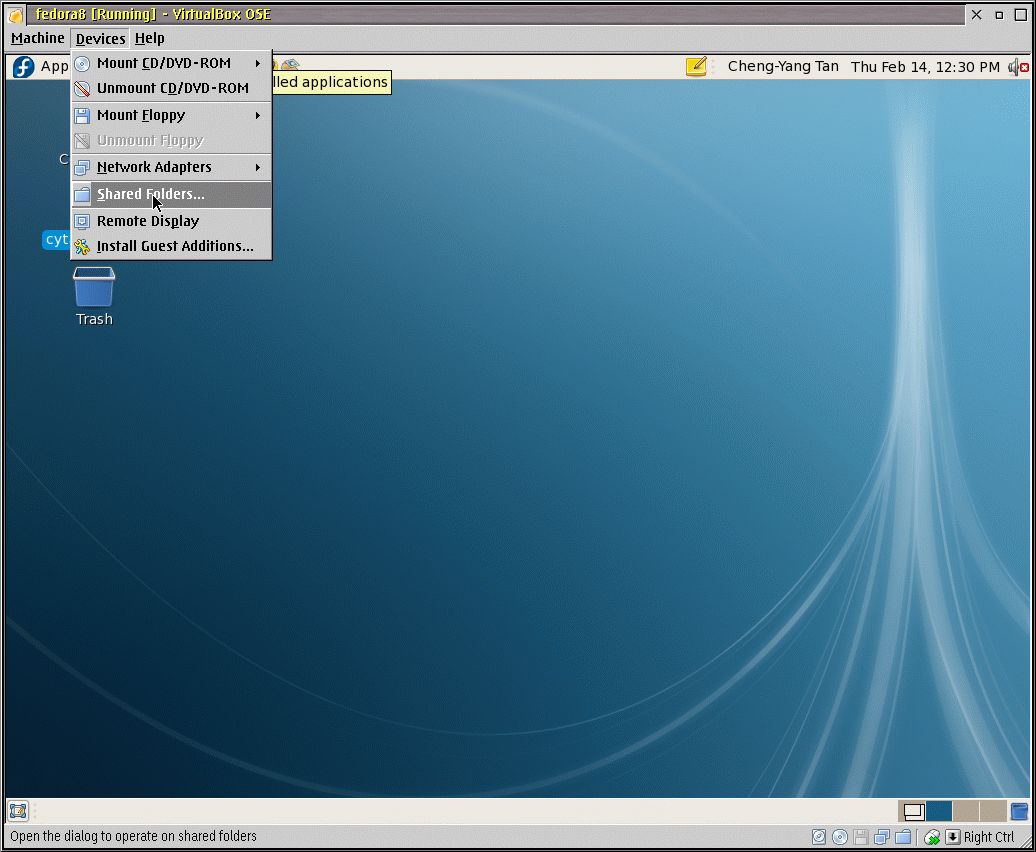
Task: Expand the Mount CD/DVD-ROM submenu
Action: [x=171, y=63]
